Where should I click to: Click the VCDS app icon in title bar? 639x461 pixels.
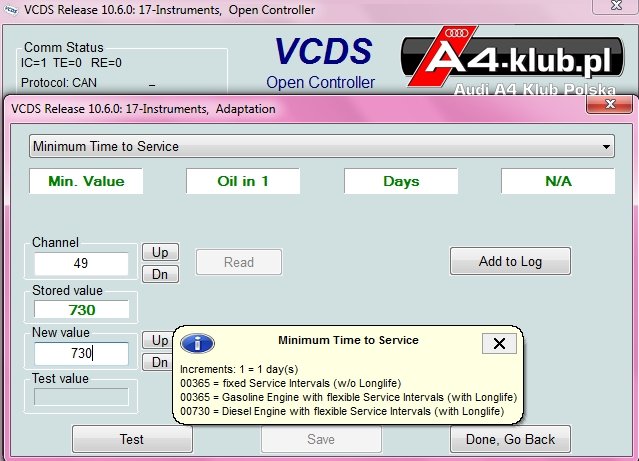point(11,10)
